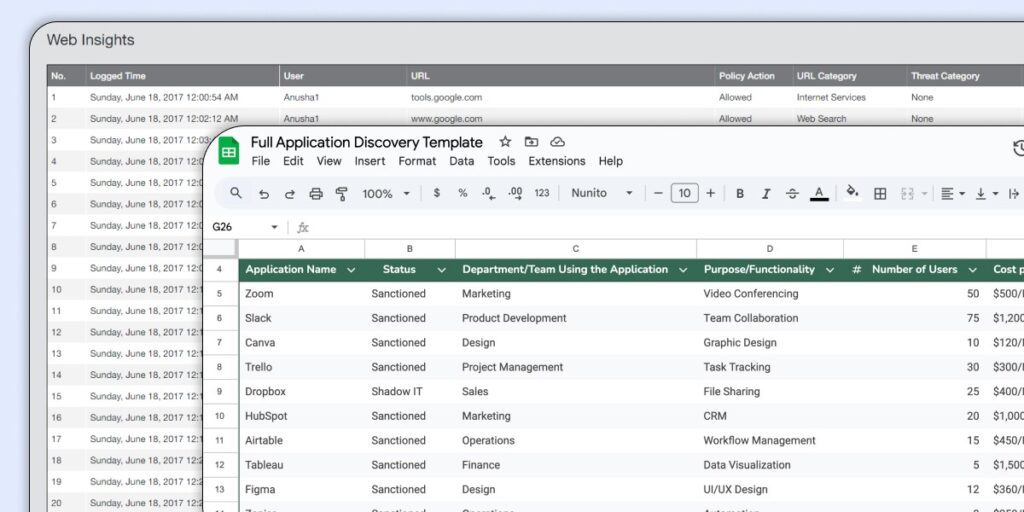Open the text color picker
This screenshot has width=1024, height=512.
coord(819,194)
